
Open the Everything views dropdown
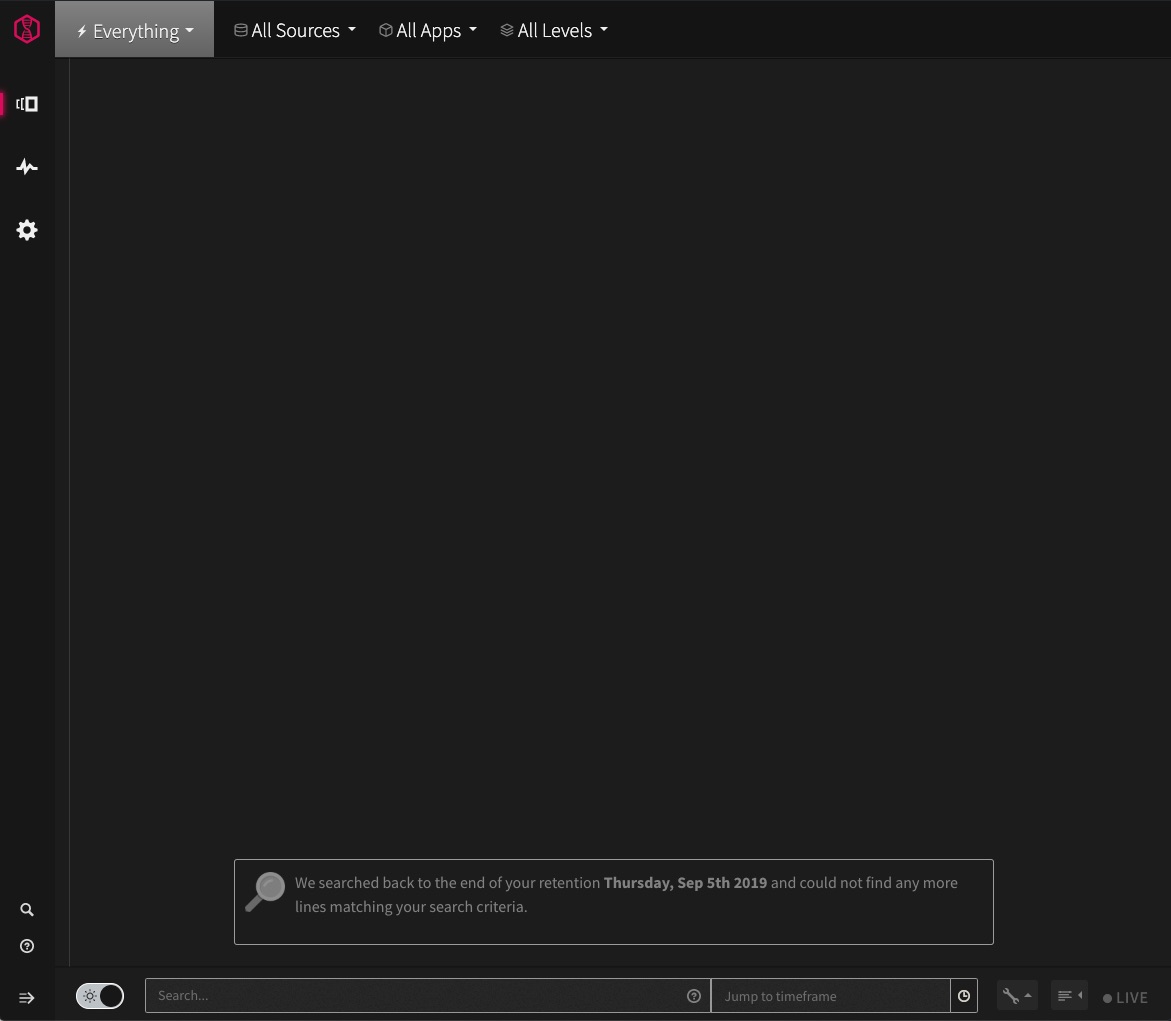(134, 30)
